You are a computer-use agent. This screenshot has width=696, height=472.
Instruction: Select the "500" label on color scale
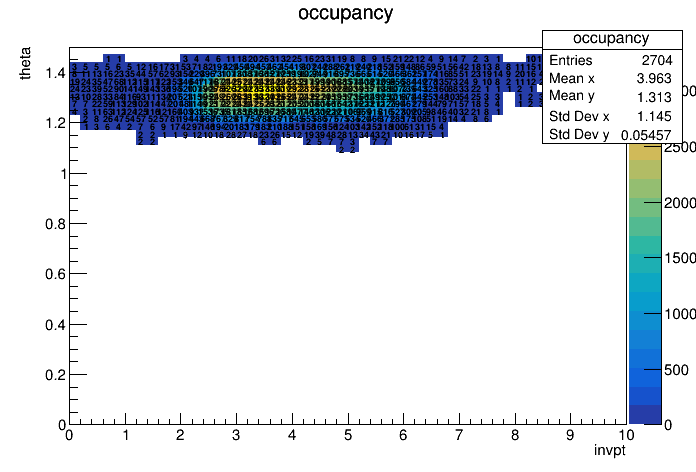pyautogui.click(x=676, y=369)
